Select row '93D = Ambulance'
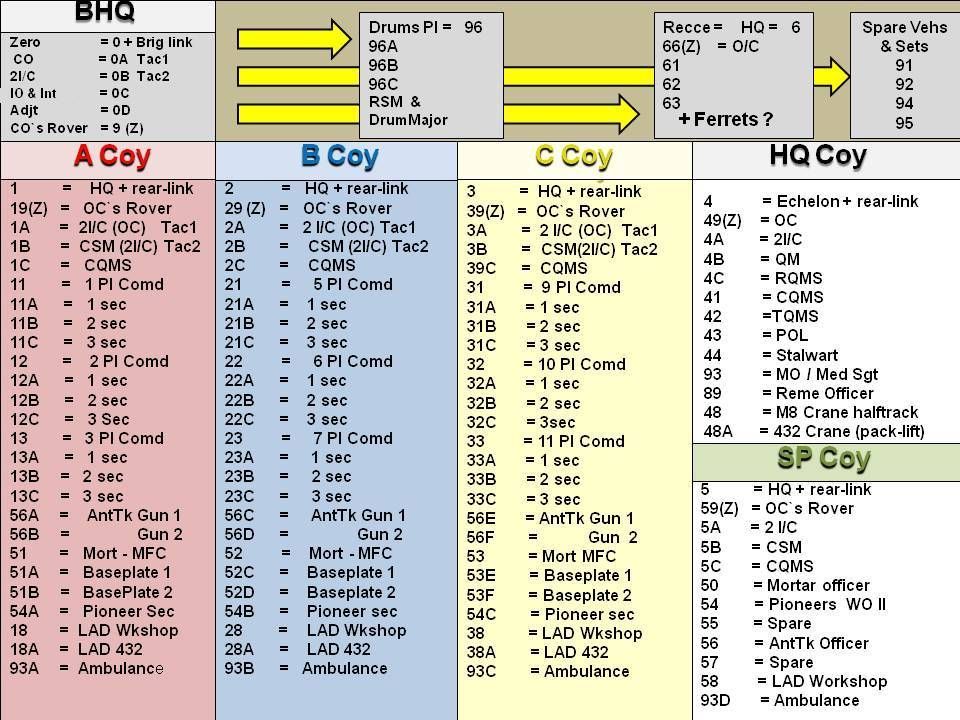 (780, 700)
